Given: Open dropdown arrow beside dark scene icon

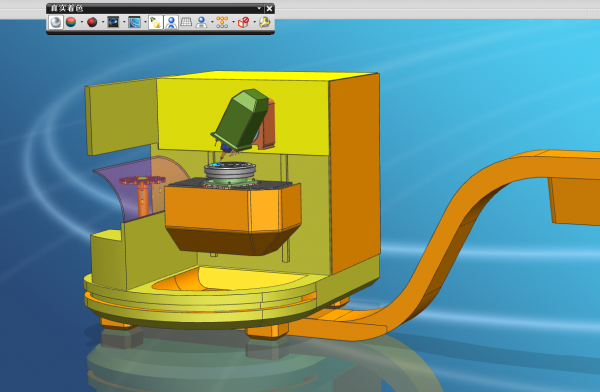Looking at the screenshot, I should click(124, 22).
